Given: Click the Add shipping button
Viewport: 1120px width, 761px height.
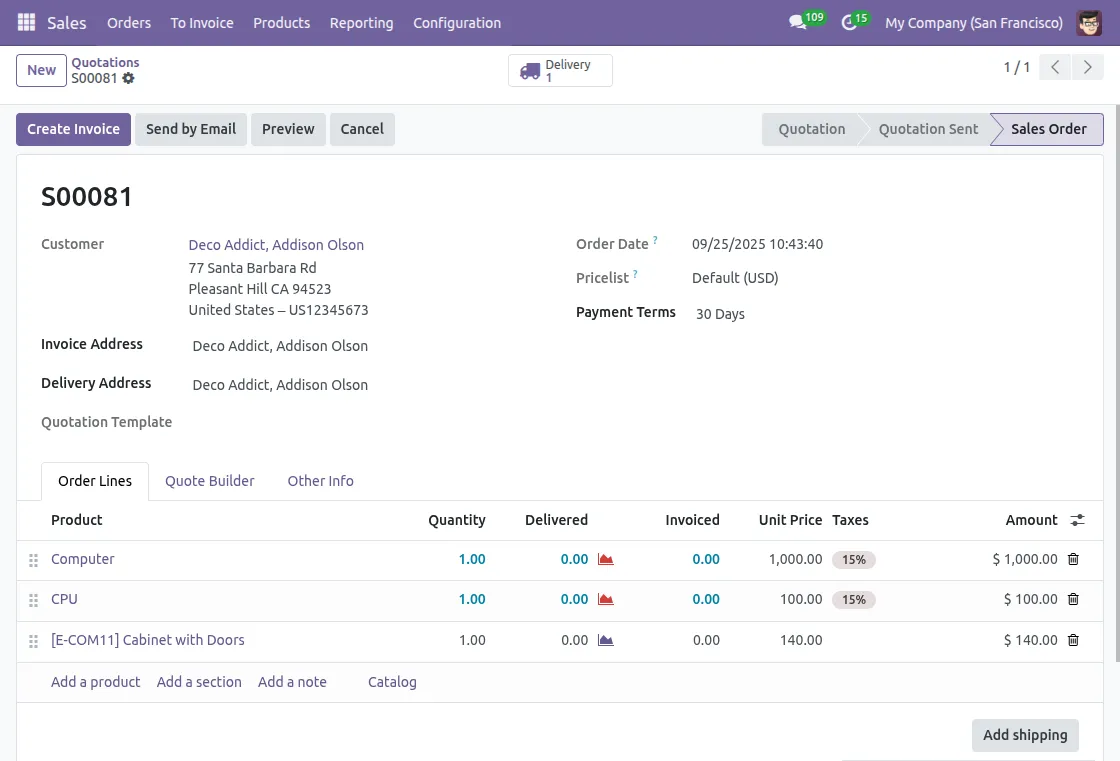Looking at the screenshot, I should coord(1025,735).
